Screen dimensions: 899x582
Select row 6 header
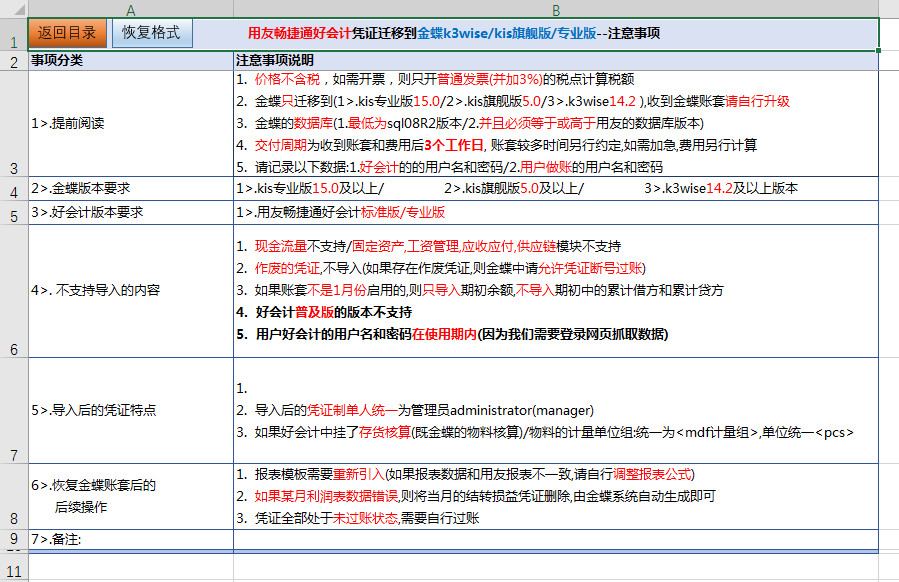point(13,350)
